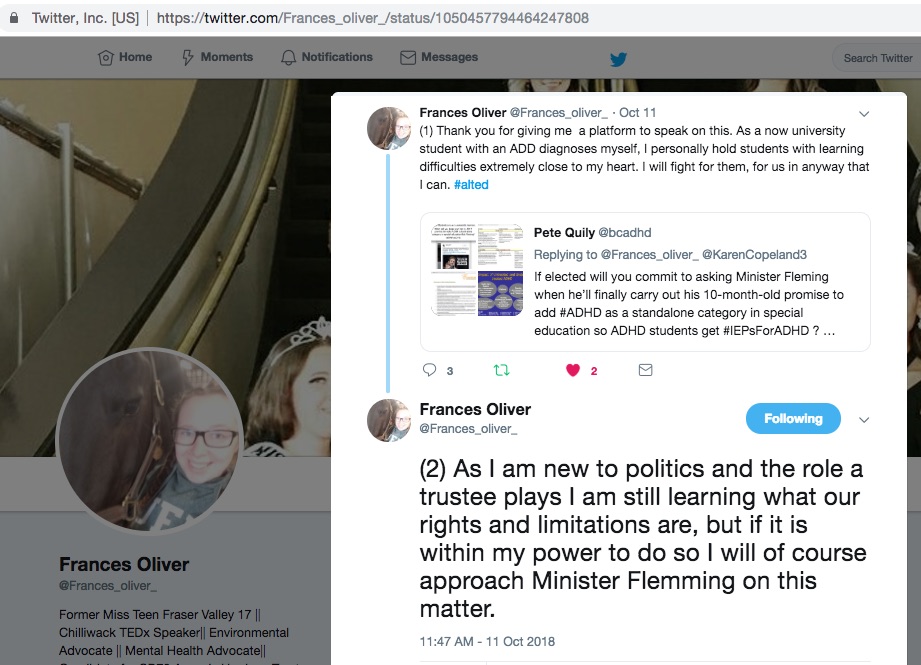Open the Messages envelope in the navbar
The height and width of the screenshot is (665, 921).
tap(439, 57)
